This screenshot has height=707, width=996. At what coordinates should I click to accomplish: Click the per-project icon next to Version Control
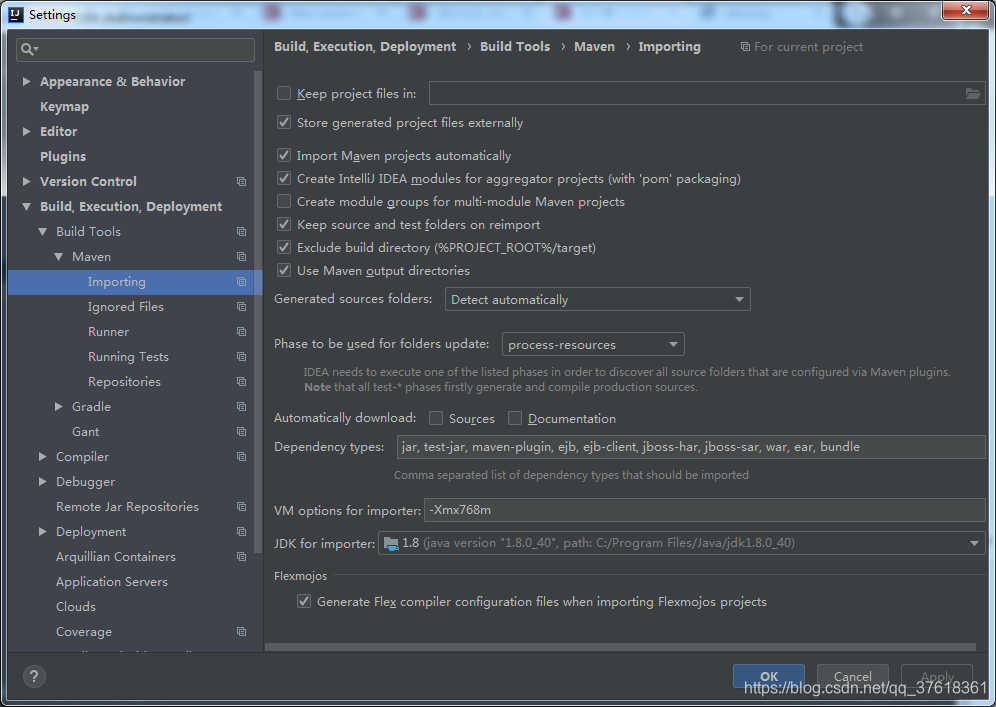coord(241,181)
